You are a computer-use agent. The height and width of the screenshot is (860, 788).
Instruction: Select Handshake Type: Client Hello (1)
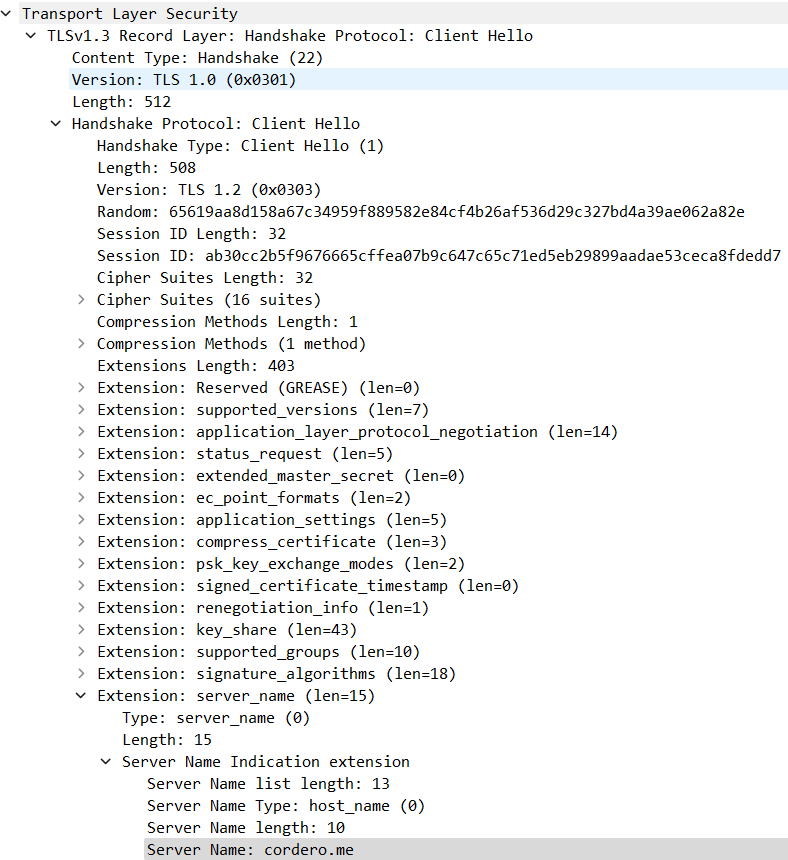240,145
